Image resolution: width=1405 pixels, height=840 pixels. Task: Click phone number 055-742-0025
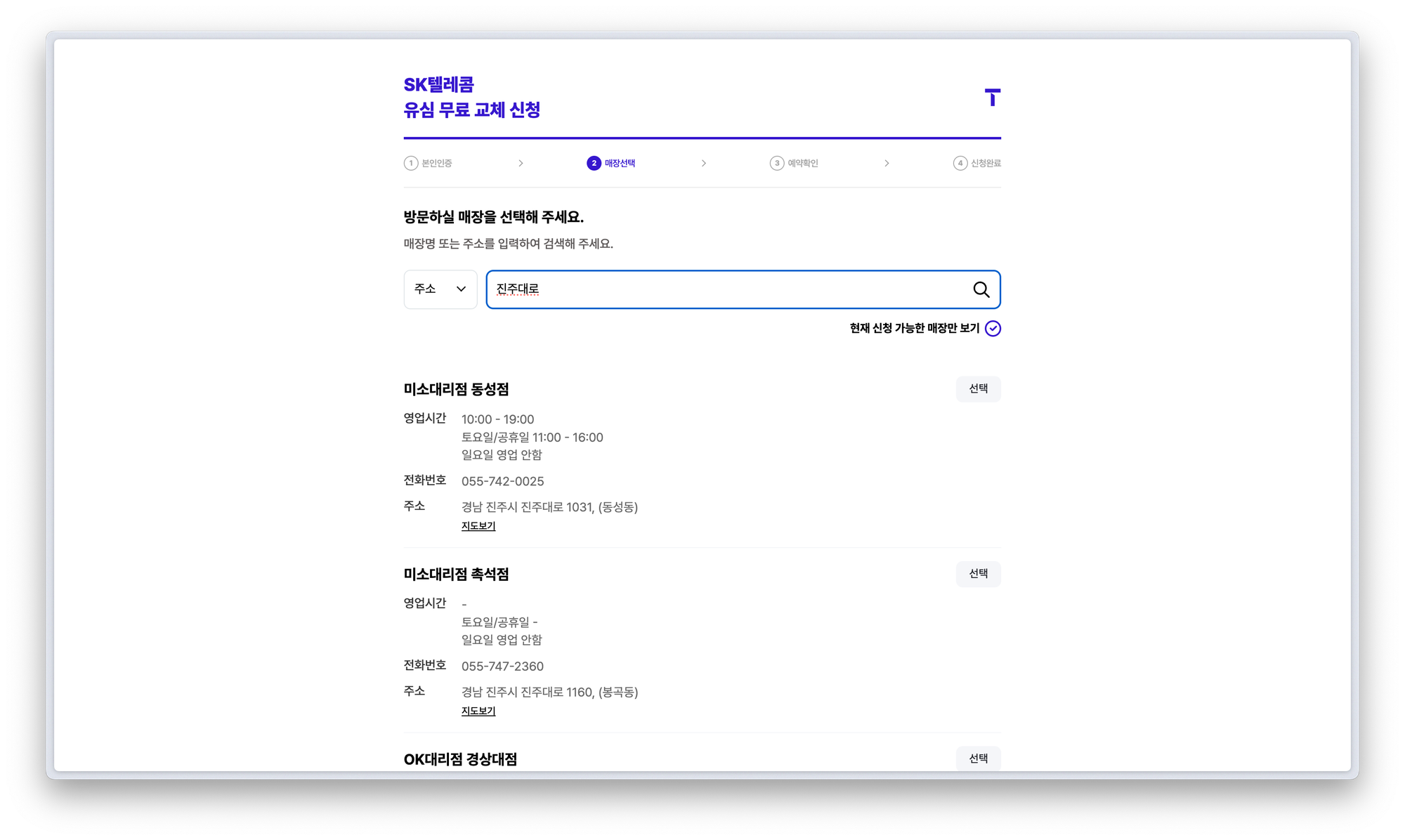(x=503, y=481)
